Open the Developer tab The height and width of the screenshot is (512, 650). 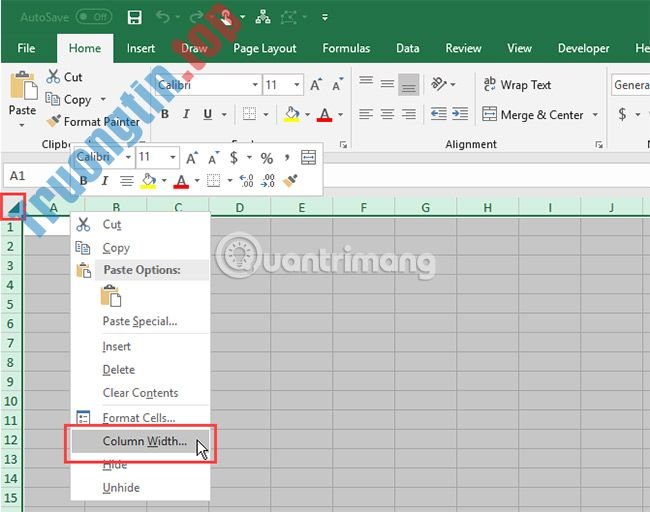(x=583, y=48)
